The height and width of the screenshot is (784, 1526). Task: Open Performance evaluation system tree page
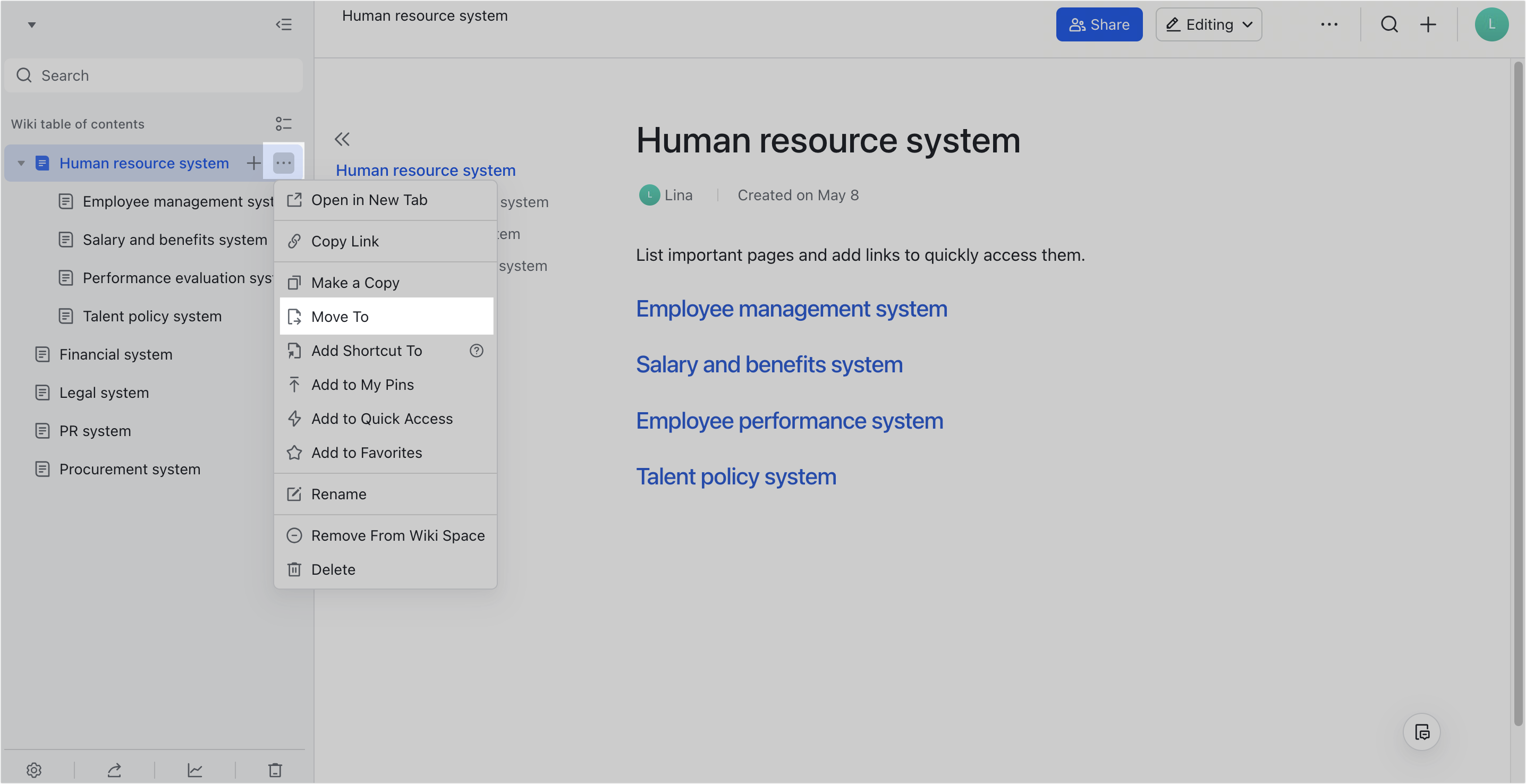coord(177,278)
